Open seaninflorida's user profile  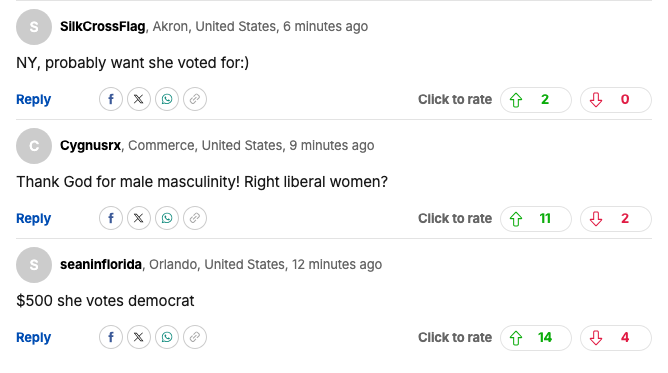[101, 264]
